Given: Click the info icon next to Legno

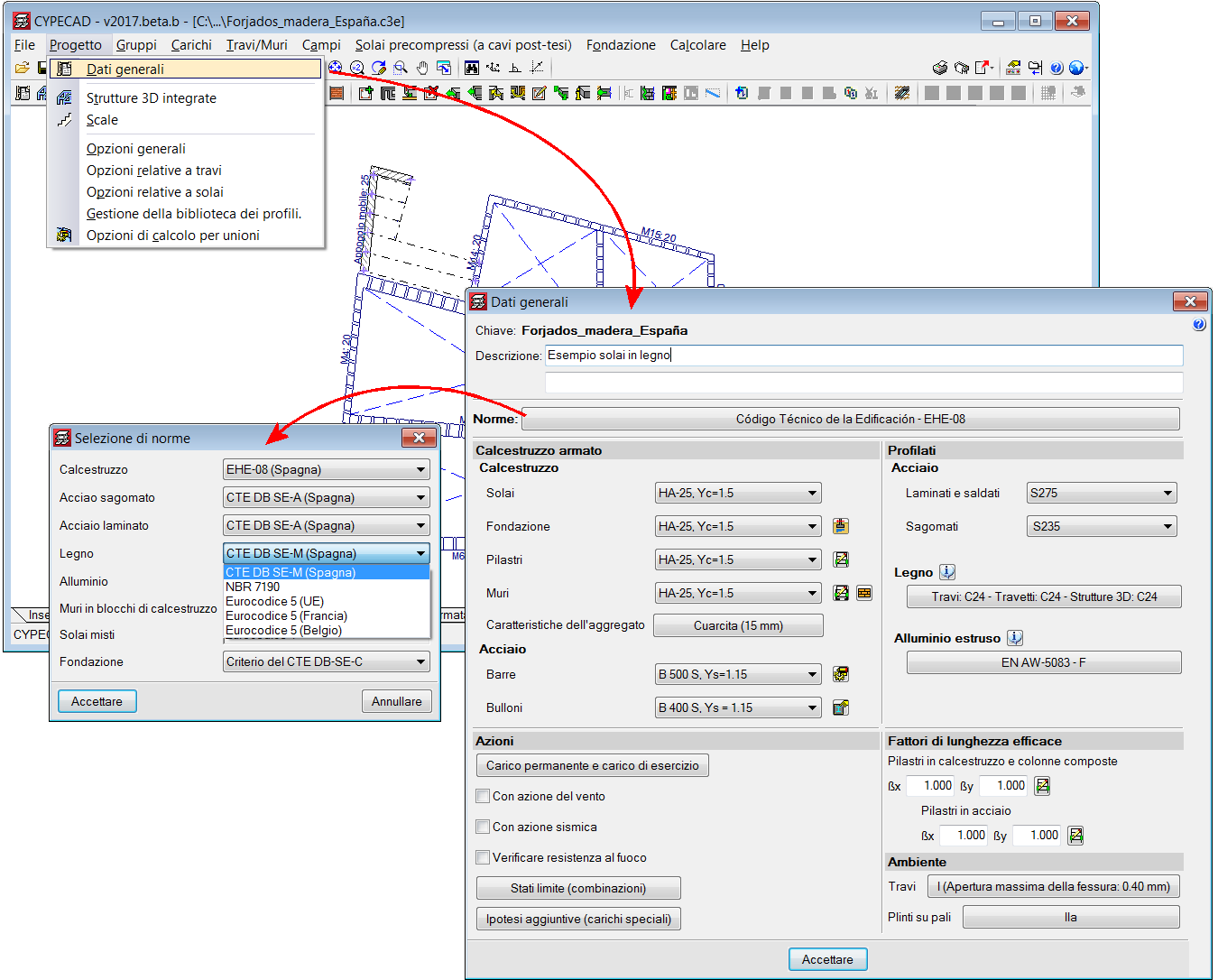Looking at the screenshot, I should [947, 572].
